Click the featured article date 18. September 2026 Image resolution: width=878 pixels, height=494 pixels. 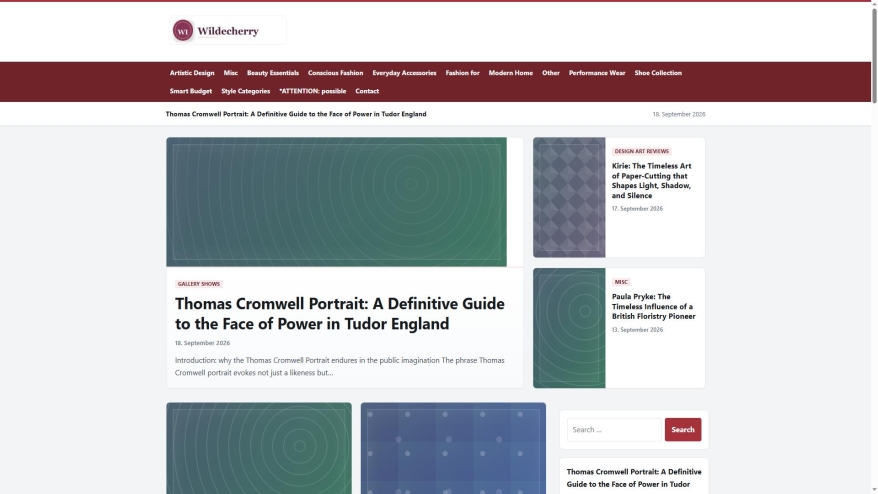[202, 343]
